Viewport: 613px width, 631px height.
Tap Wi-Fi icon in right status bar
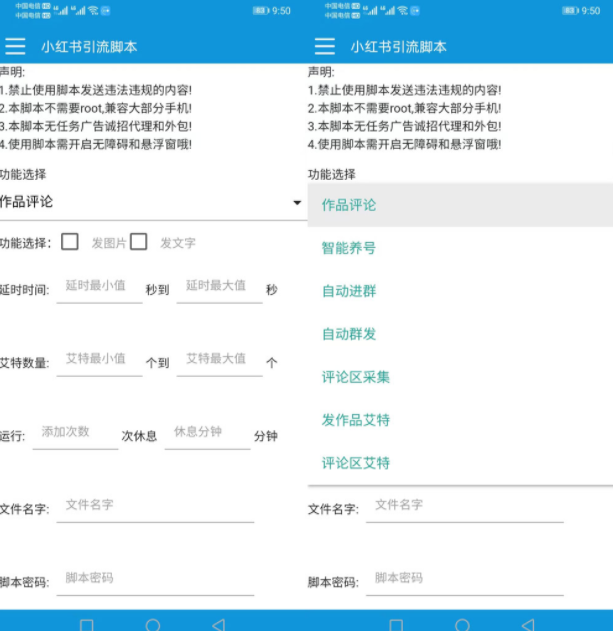[x=402, y=10]
